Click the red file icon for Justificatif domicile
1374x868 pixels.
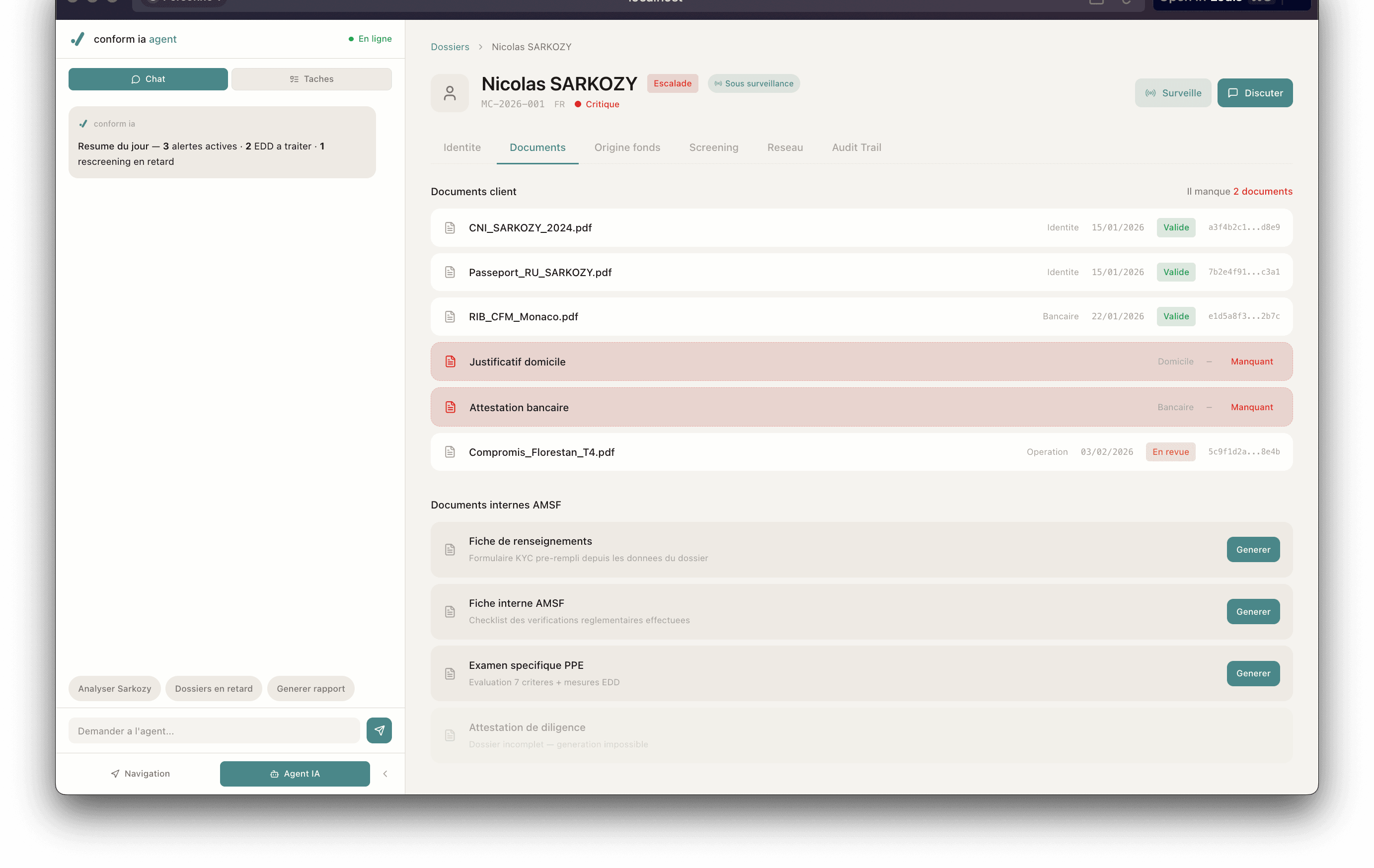coord(450,362)
